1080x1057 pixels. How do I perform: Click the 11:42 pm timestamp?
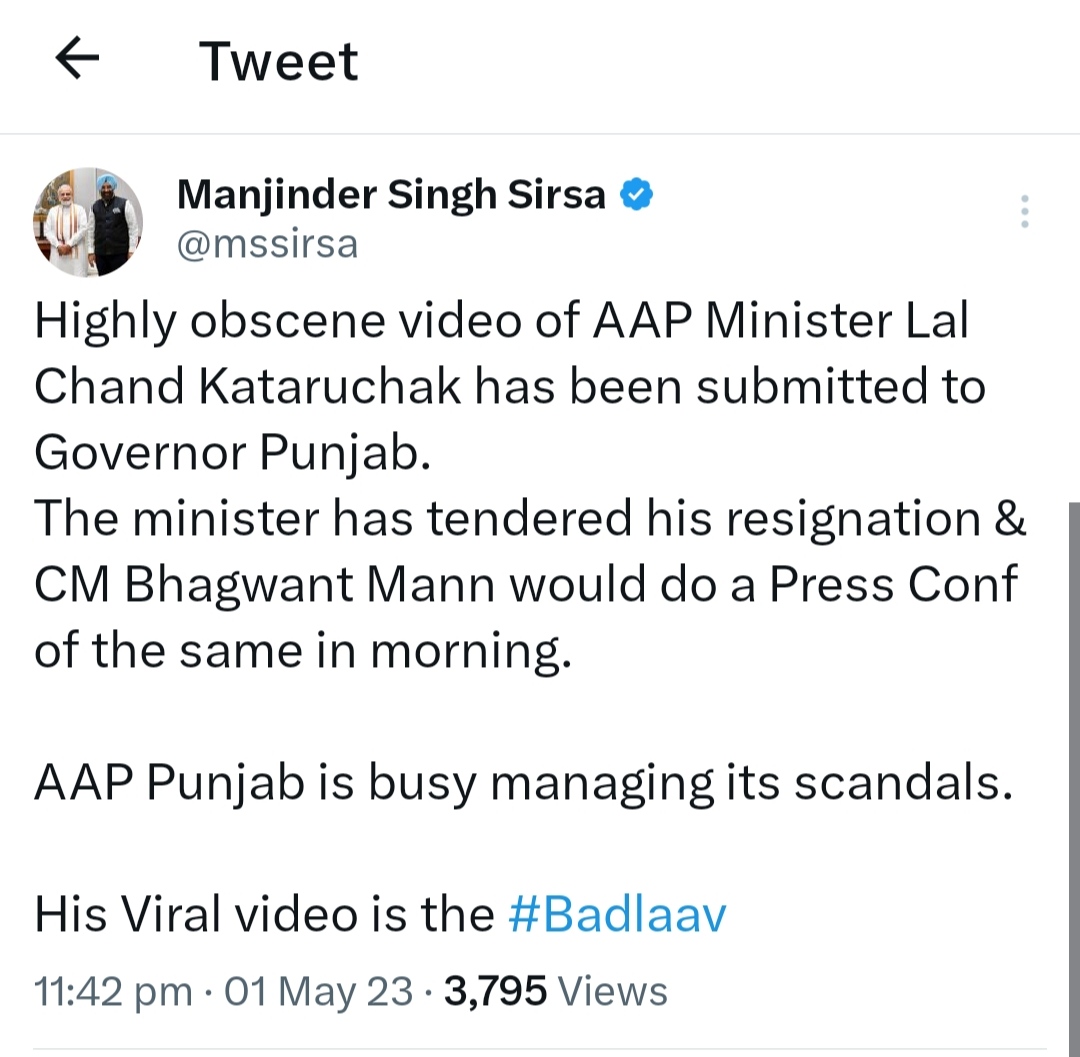coord(113,992)
